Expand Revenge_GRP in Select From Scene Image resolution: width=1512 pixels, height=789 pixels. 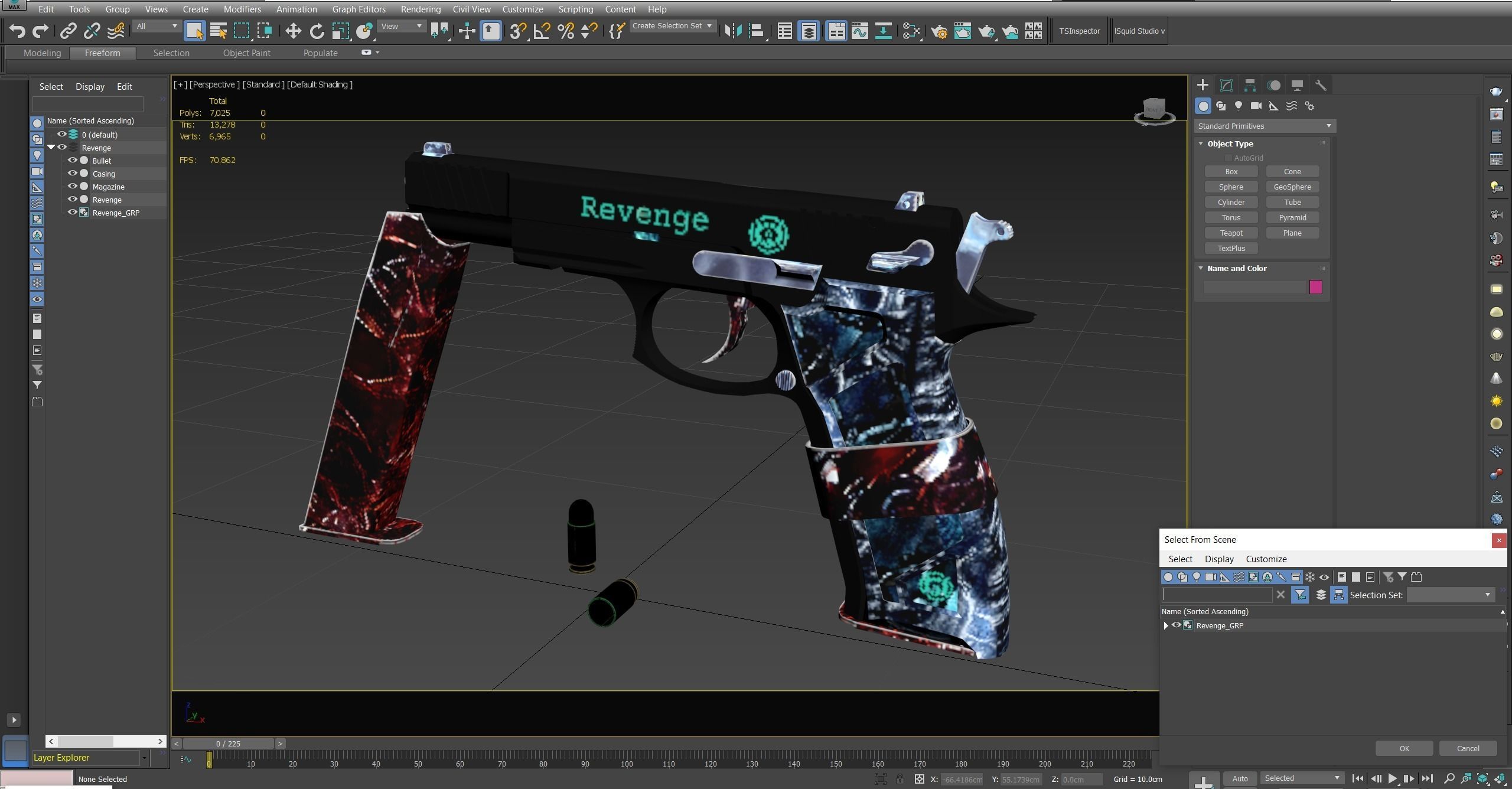click(x=1166, y=625)
